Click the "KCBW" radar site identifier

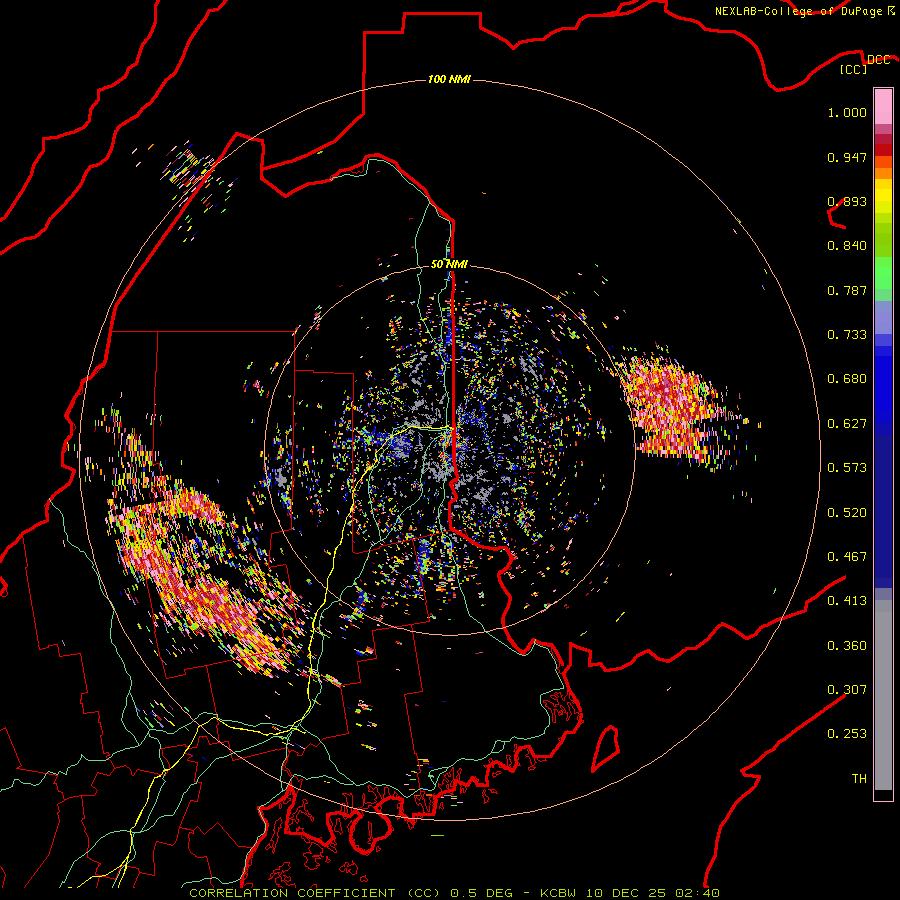pyautogui.click(x=558, y=893)
